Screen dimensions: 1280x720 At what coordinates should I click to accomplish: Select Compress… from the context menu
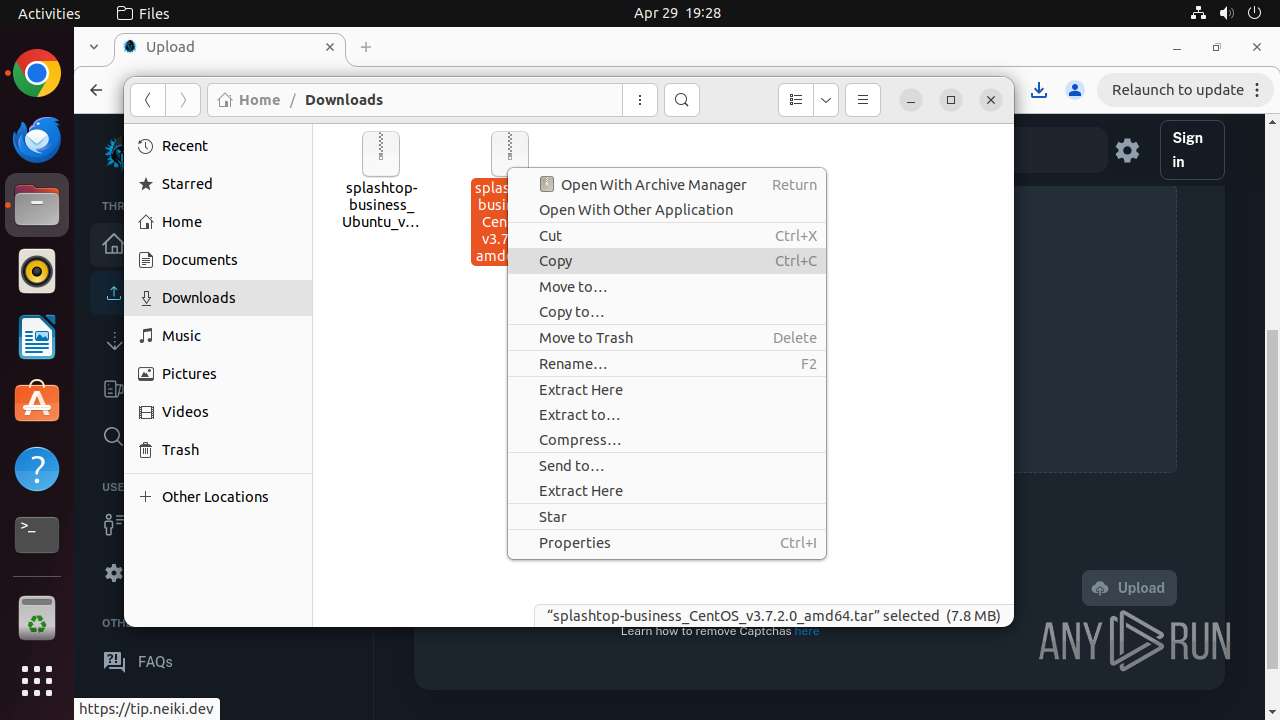coord(667,440)
